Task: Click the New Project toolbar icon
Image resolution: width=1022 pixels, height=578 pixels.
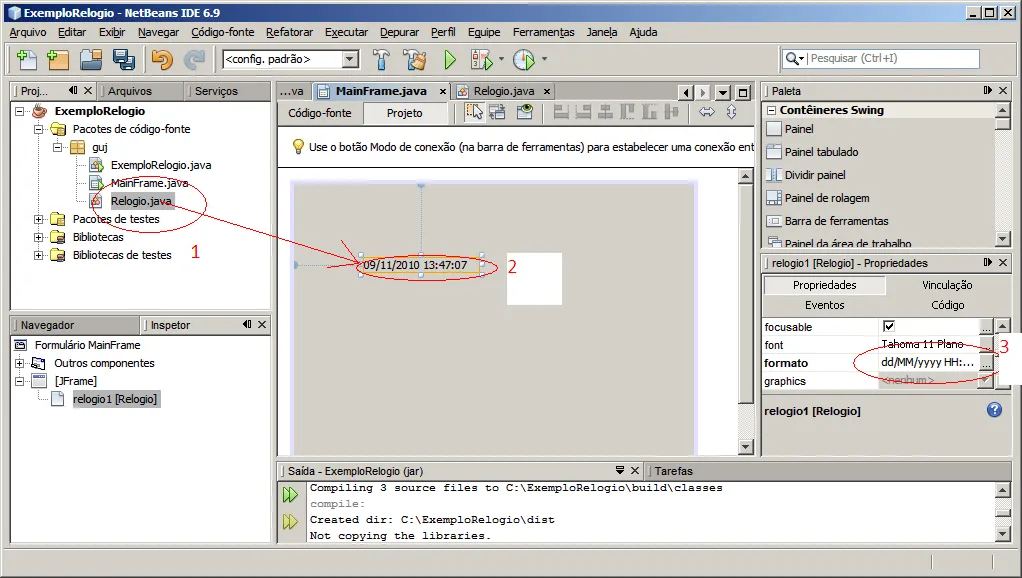Action: pos(58,59)
